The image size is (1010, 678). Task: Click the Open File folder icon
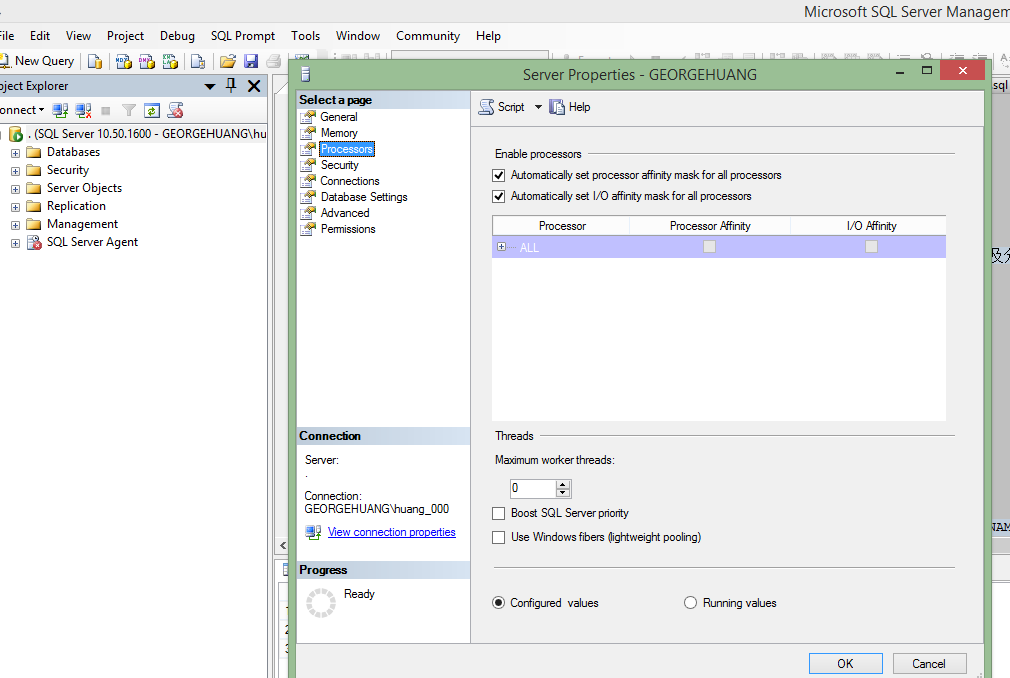(x=227, y=61)
